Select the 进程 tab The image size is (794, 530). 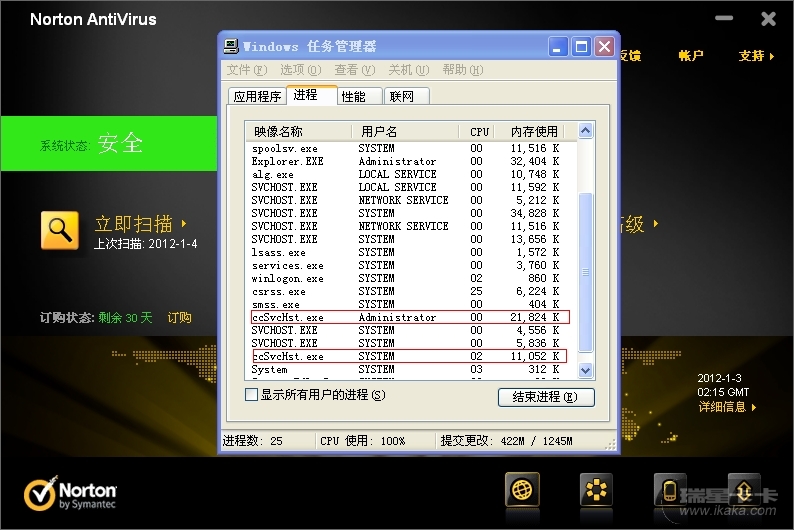(312, 95)
